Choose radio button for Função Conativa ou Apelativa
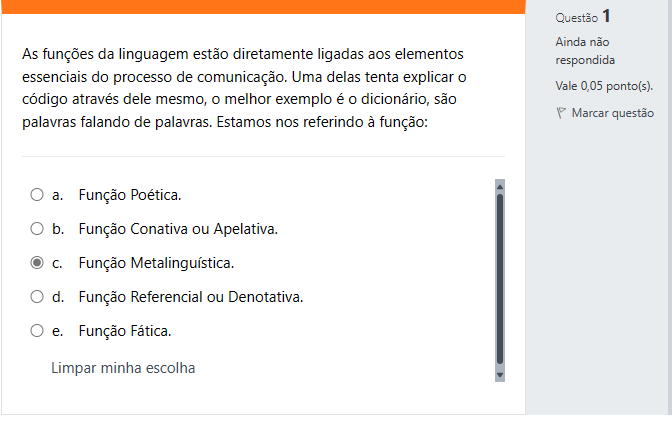The height and width of the screenshot is (424, 672). pyautogui.click(x=37, y=229)
